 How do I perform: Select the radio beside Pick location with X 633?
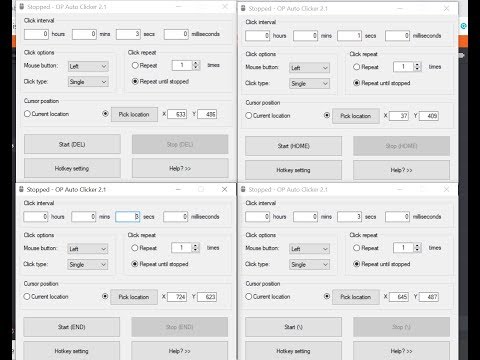tap(105, 114)
